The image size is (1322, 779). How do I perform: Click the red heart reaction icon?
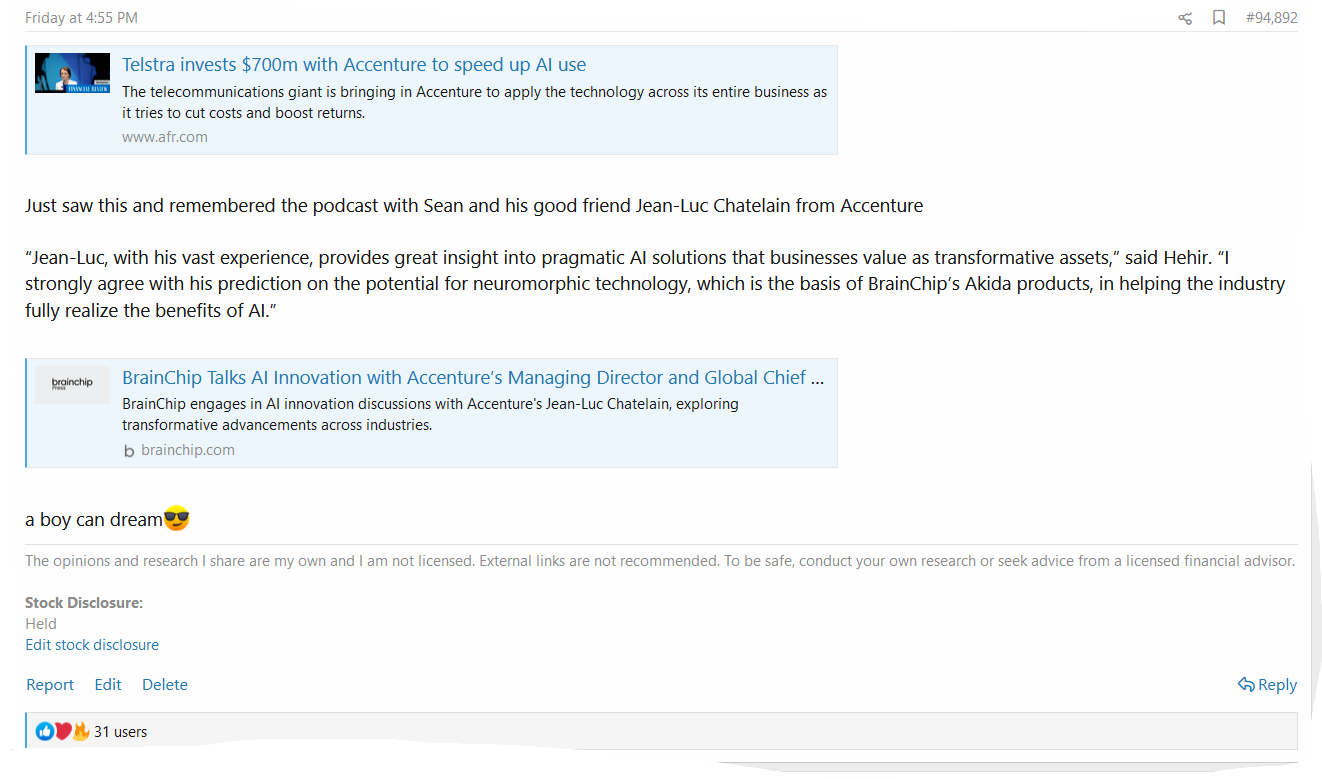(x=63, y=731)
